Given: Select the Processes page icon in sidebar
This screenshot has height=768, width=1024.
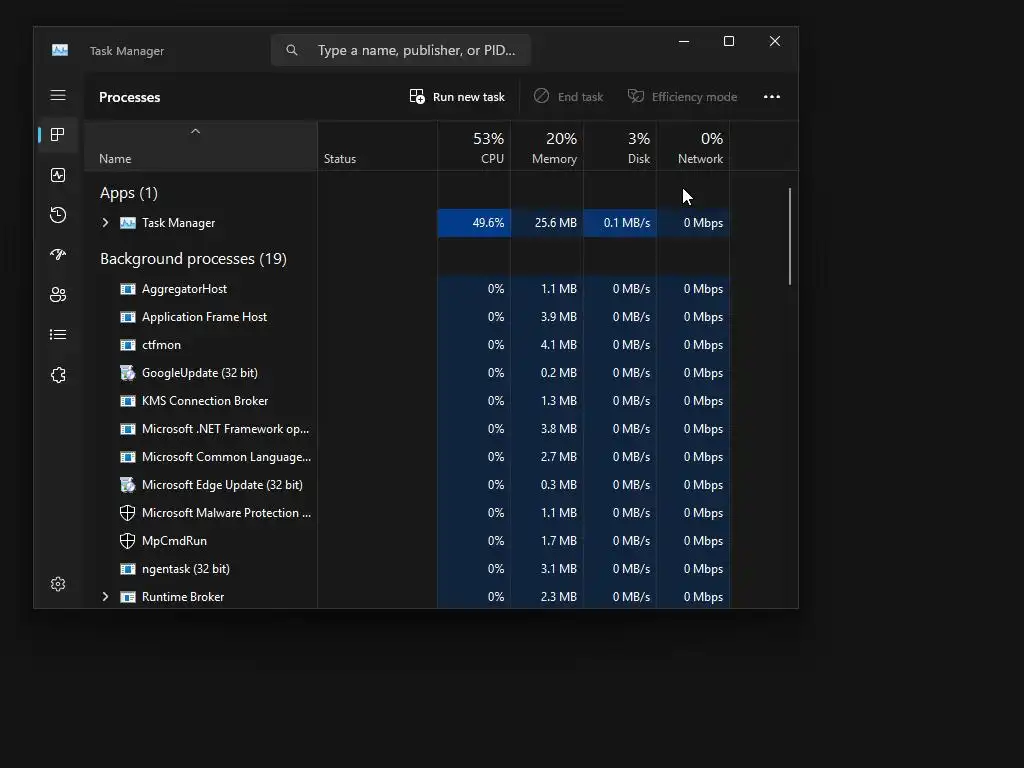Looking at the screenshot, I should tap(58, 135).
